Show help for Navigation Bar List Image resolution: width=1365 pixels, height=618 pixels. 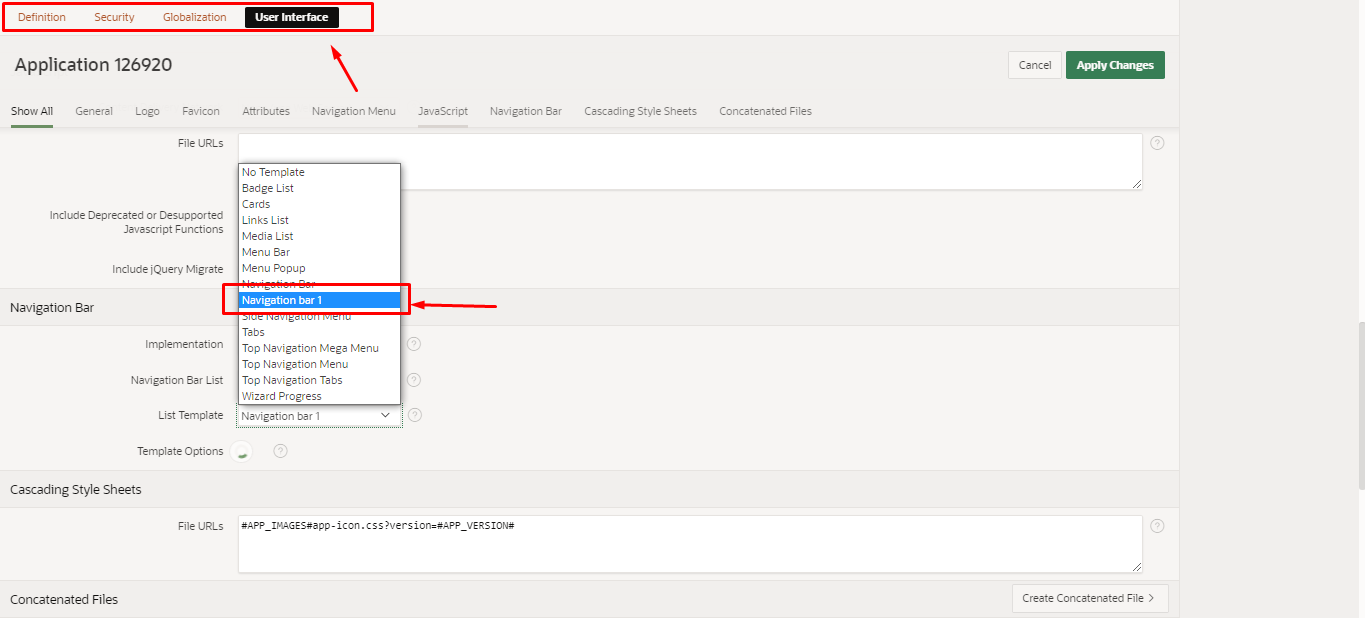(x=414, y=380)
